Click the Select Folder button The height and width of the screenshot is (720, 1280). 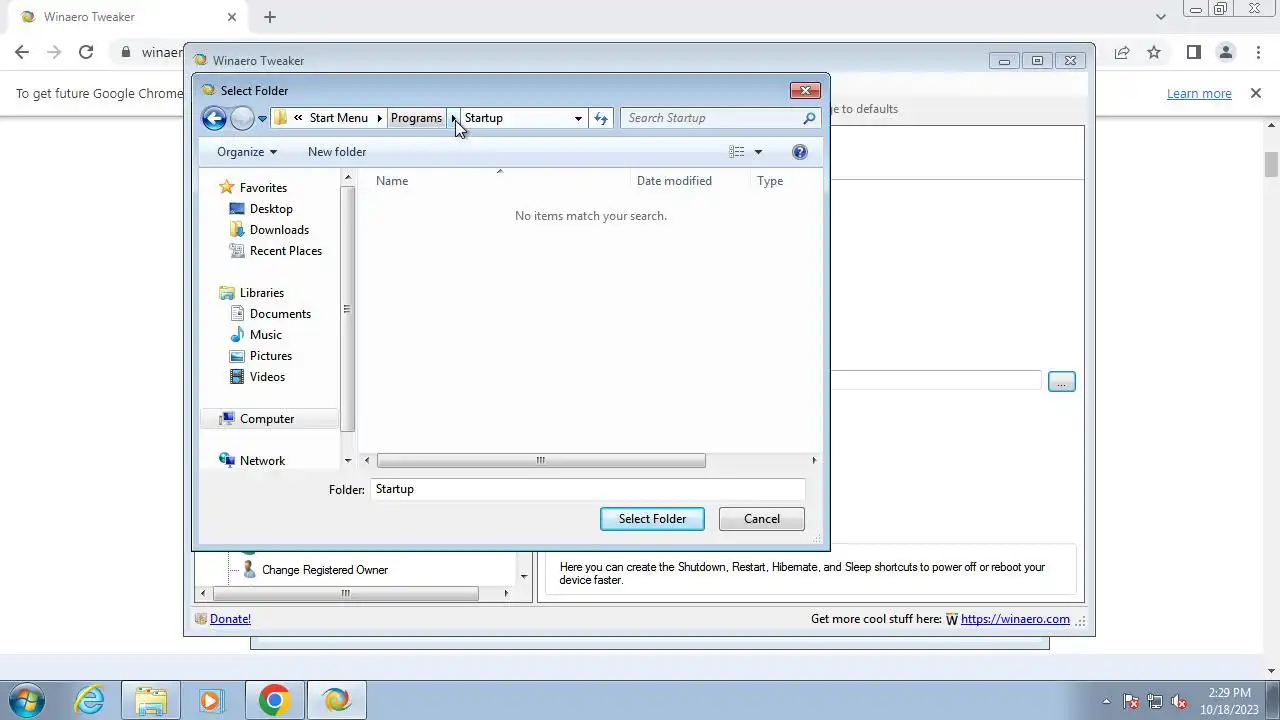click(652, 519)
